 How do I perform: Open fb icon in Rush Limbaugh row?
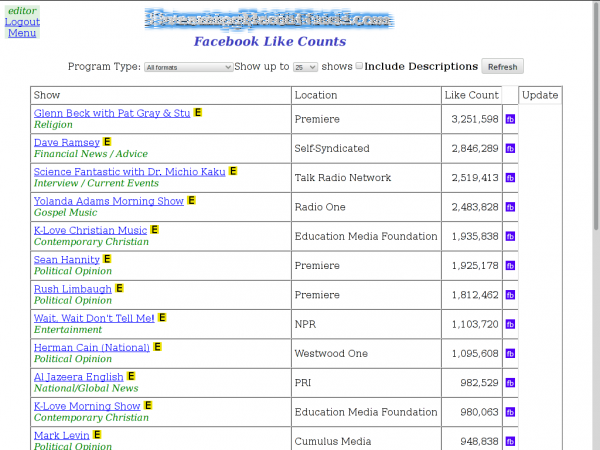click(x=510, y=295)
